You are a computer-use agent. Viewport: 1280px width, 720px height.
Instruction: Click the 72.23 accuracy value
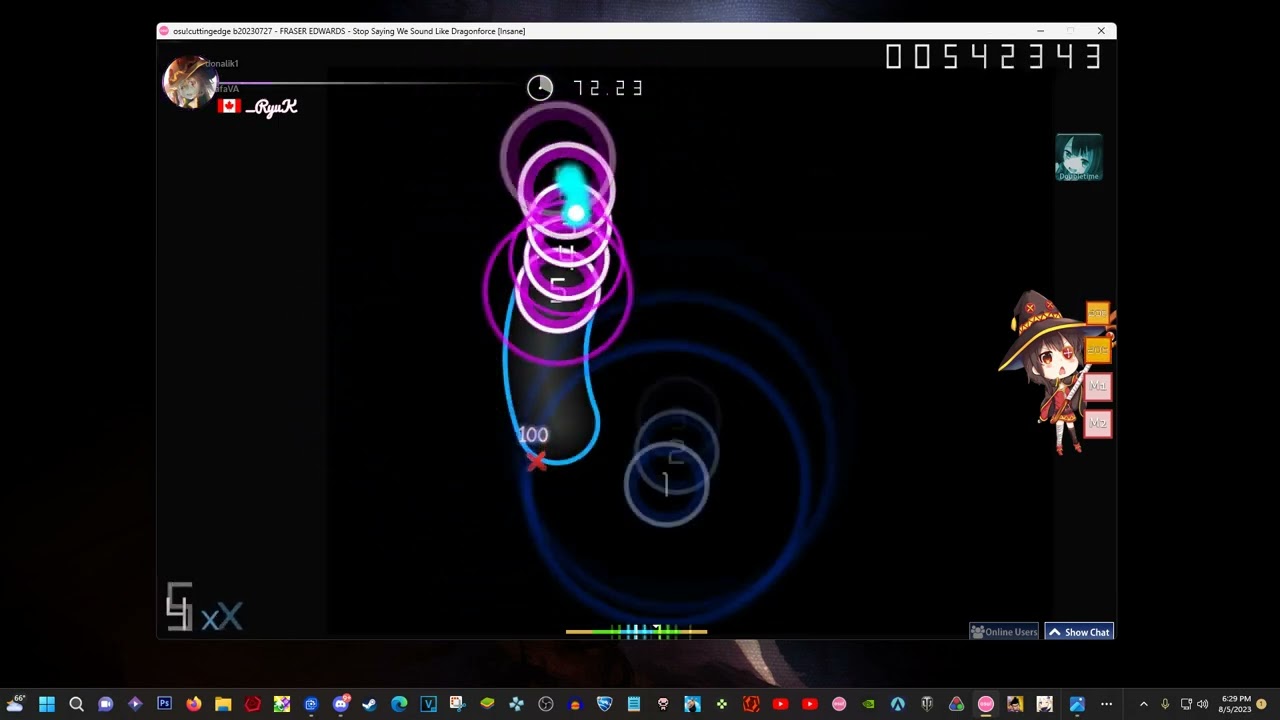point(608,88)
